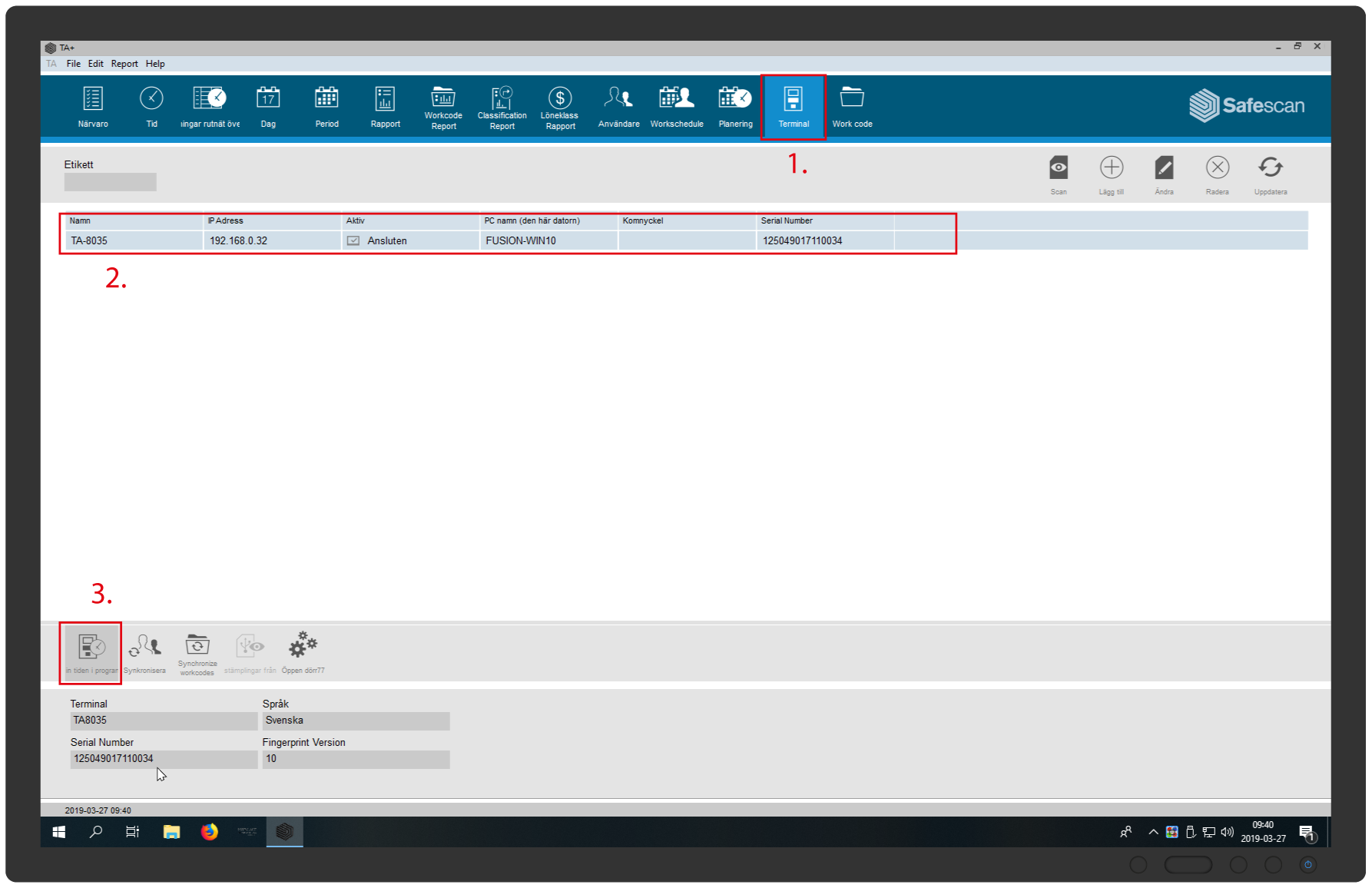Image resolution: width=1372 pixels, height=888 pixels.
Task: Open the Help menu
Action: tap(155, 64)
